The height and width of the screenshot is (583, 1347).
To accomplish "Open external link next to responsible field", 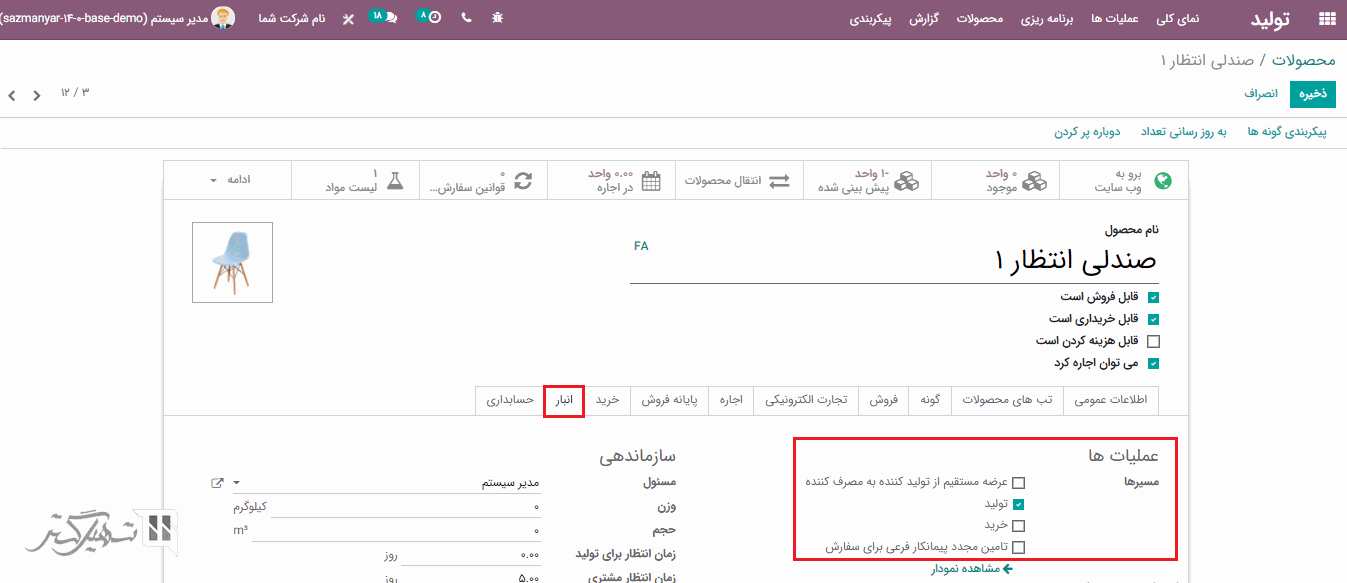I will point(217,483).
